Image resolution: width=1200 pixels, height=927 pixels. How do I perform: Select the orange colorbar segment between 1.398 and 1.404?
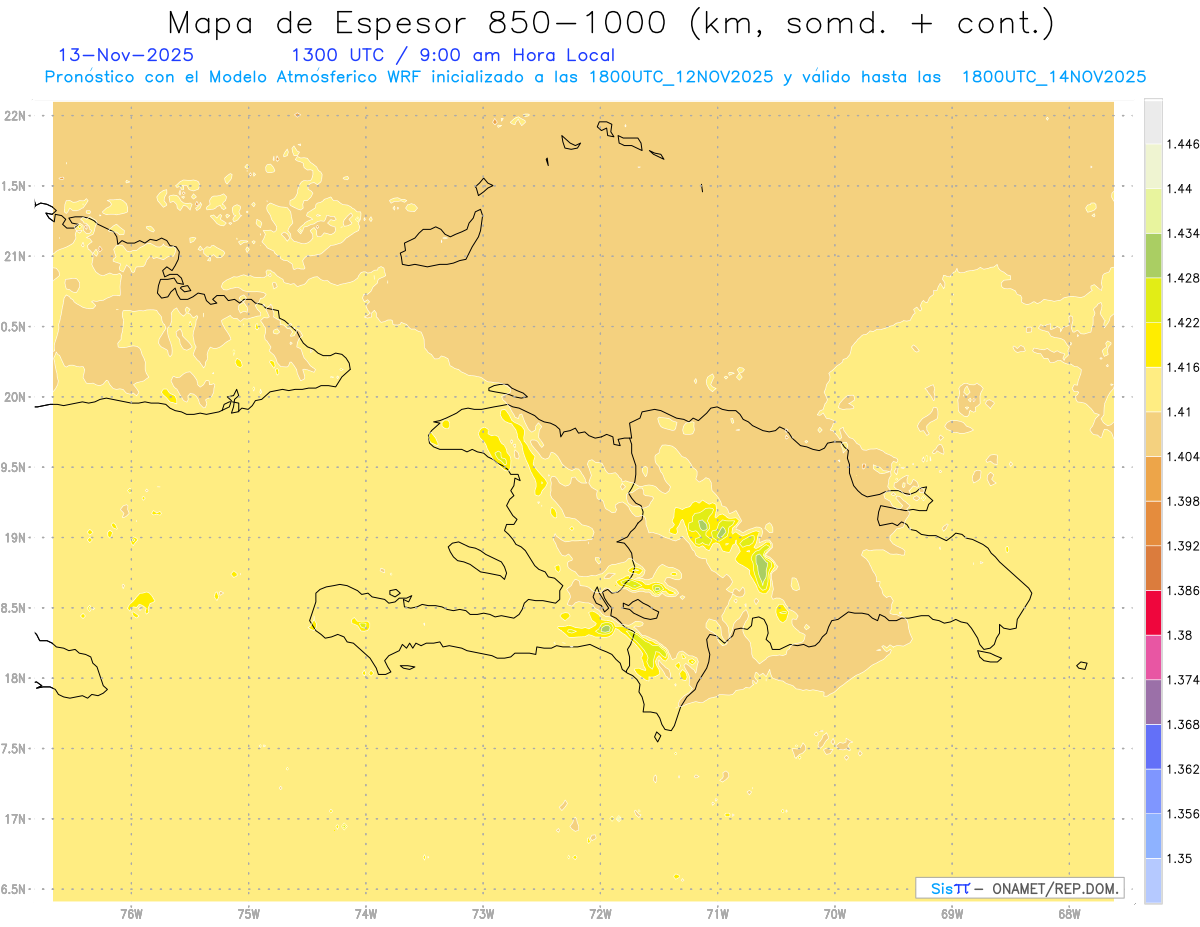1153,478
